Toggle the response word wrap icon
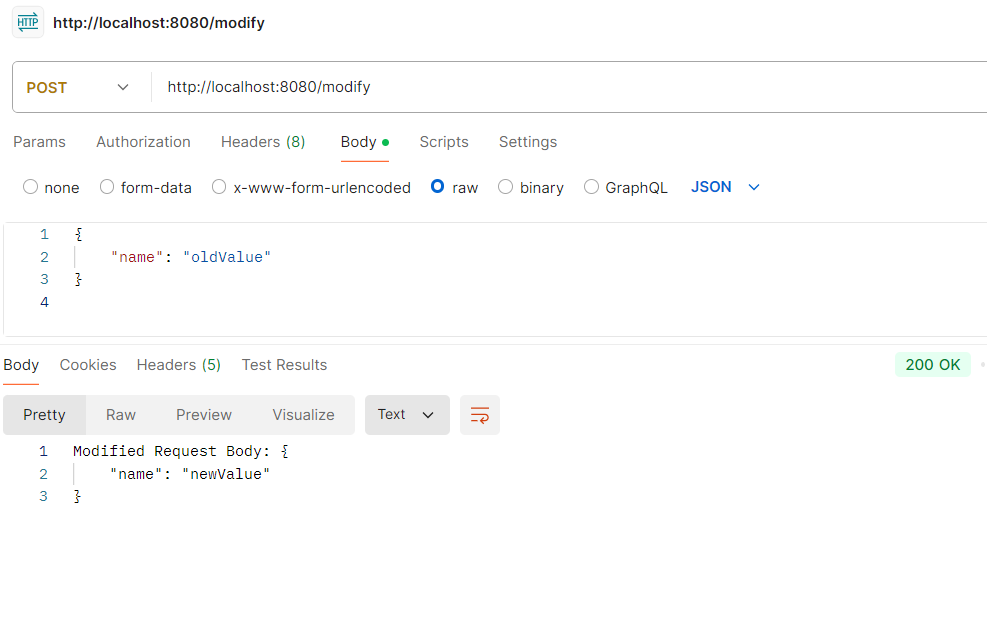 [480, 415]
